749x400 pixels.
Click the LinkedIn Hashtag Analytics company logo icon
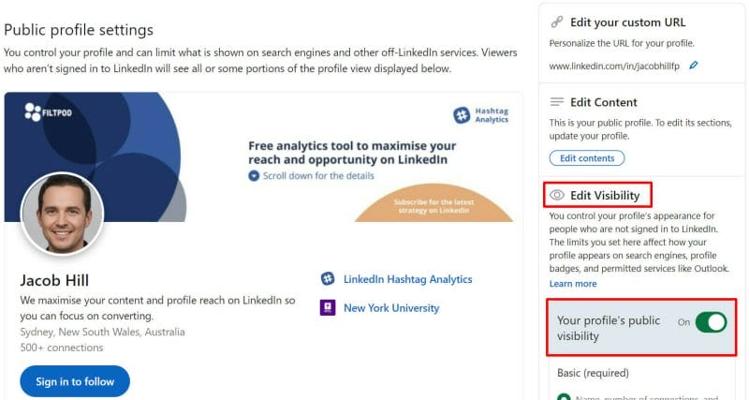[x=327, y=279]
